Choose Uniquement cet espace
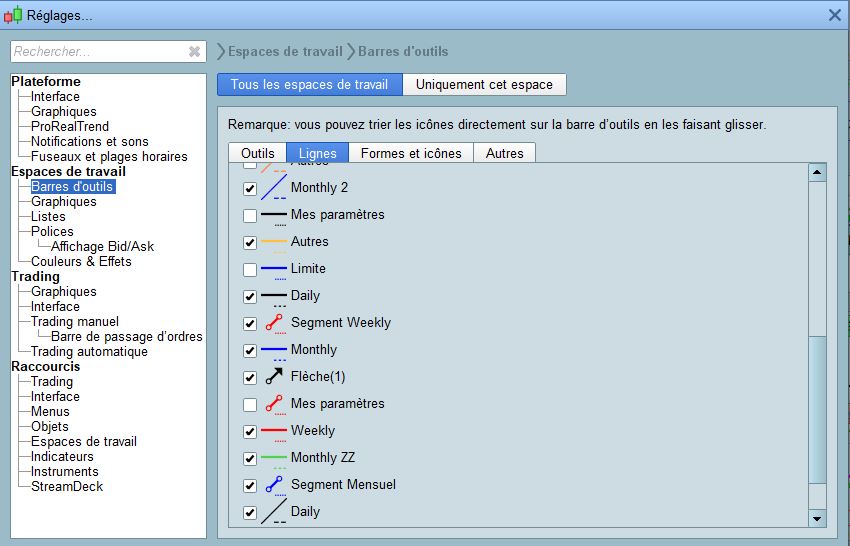Screen dimensions: 850x546 click(x=484, y=84)
